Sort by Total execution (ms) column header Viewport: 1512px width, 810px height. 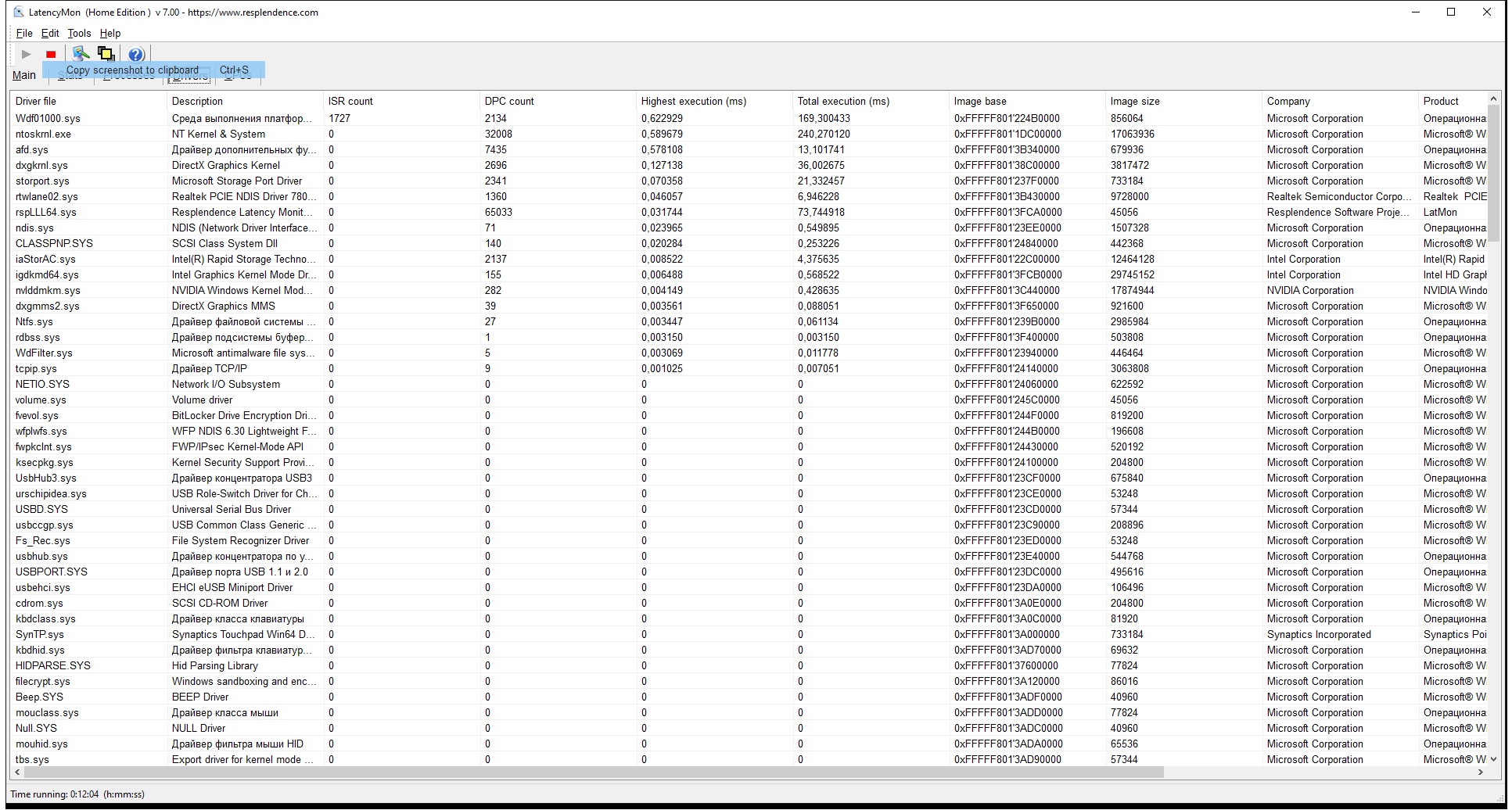871,101
